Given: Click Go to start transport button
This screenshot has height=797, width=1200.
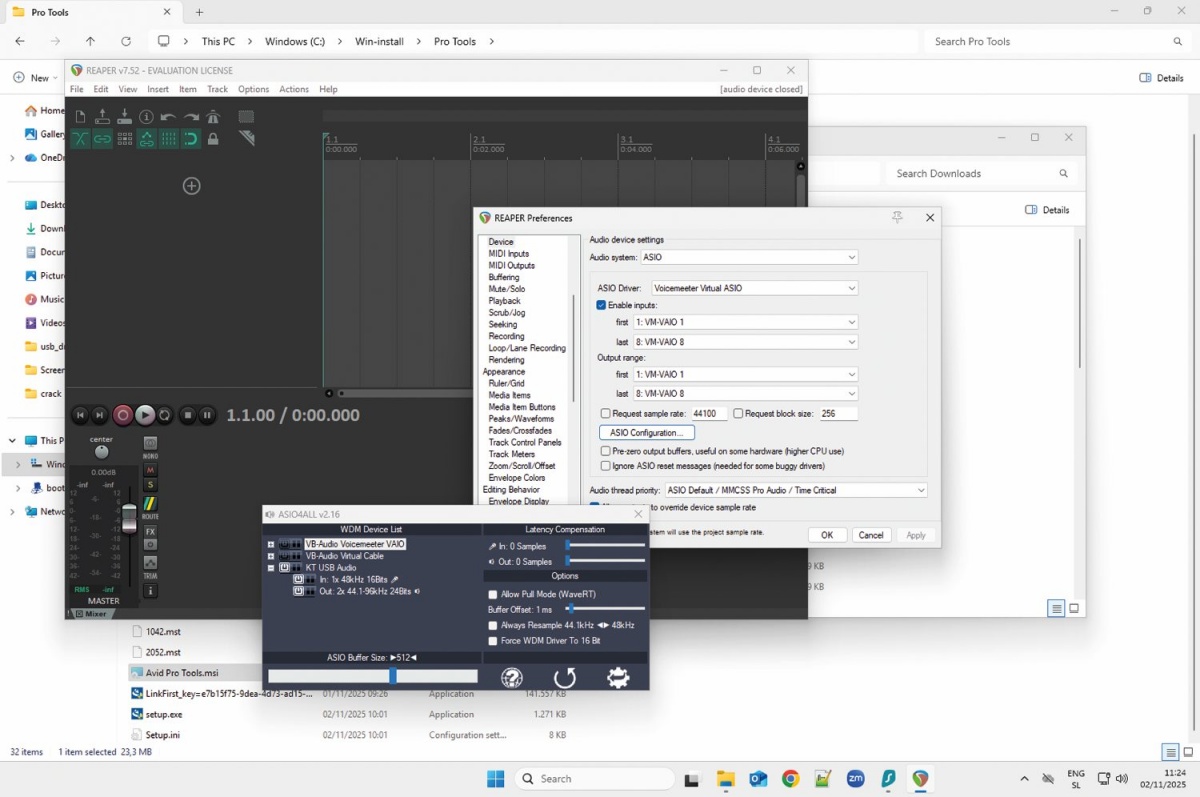Looking at the screenshot, I should [x=81, y=415].
